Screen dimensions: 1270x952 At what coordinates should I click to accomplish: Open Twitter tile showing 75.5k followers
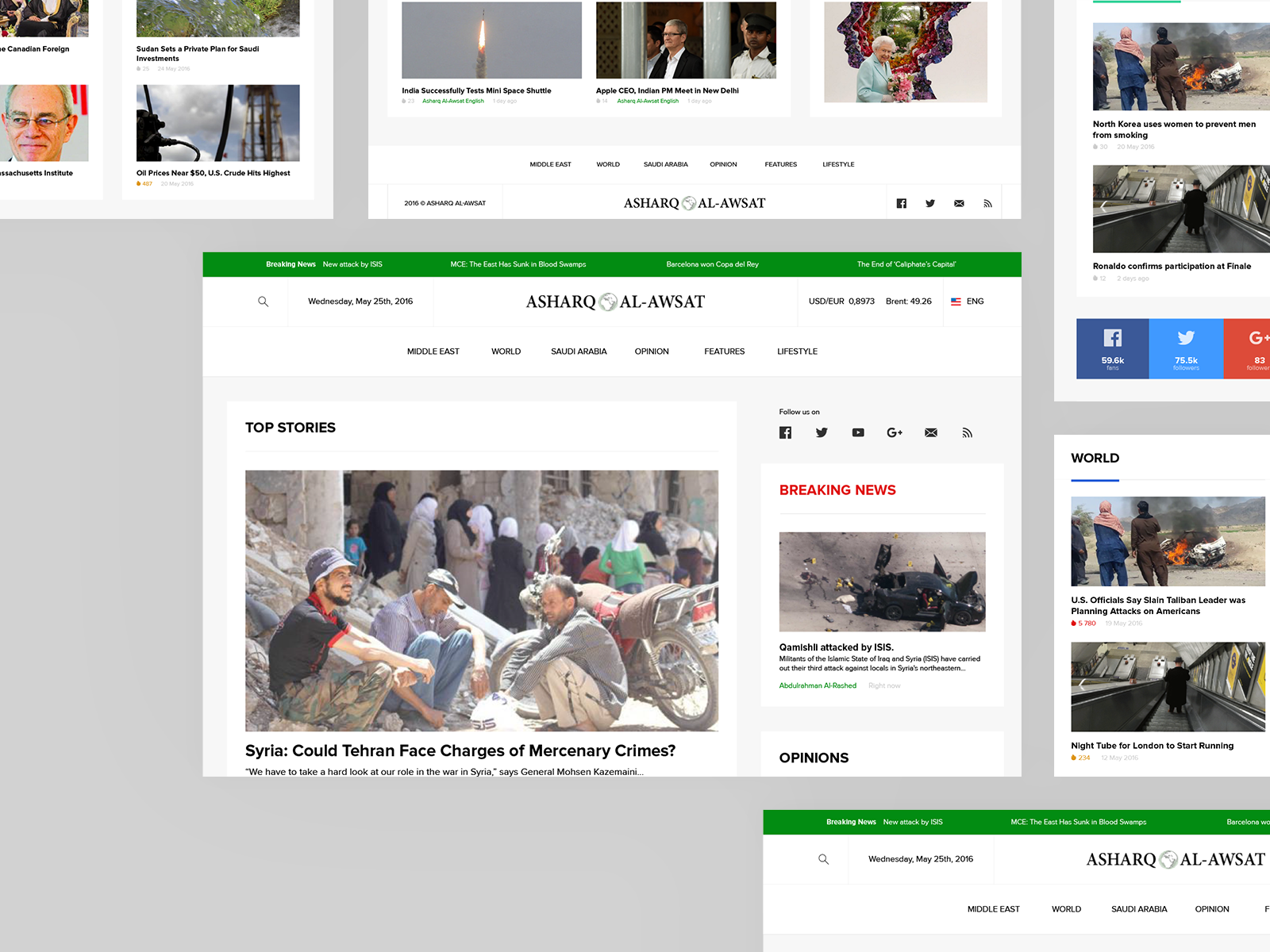pyautogui.click(x=1186, y=348)
